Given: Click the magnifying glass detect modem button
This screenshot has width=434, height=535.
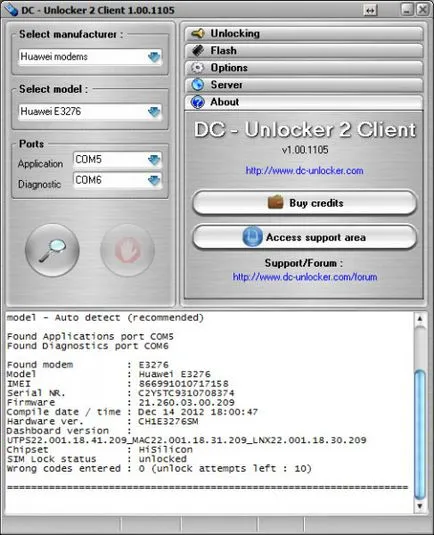Looking at the screenshot, I should pyautogui.click(x=52, y=250).
